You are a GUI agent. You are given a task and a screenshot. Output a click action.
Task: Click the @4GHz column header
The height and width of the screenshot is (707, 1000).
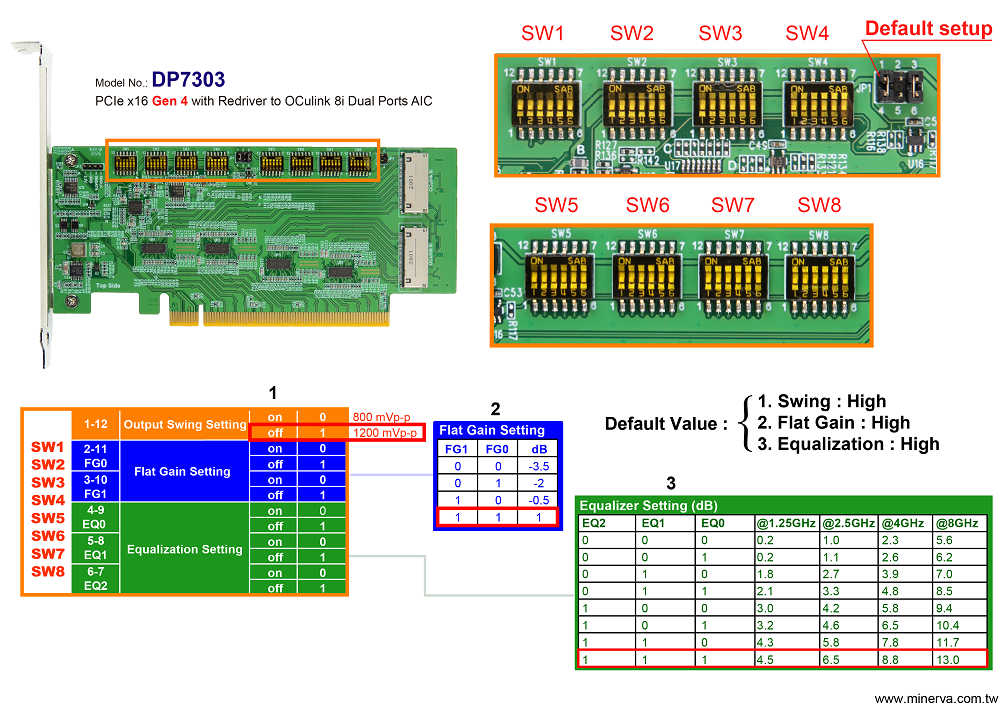click(904, 523)
